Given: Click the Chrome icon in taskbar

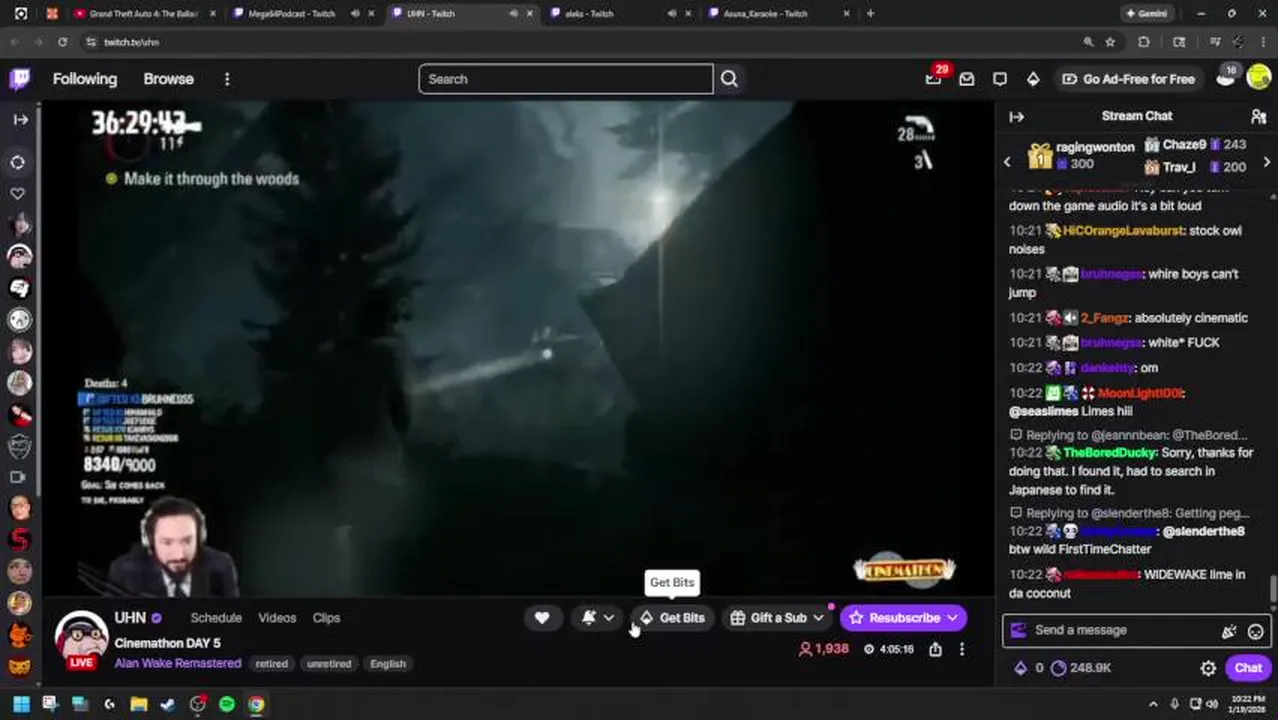Looking at the screenshot, I should (257, 704).
